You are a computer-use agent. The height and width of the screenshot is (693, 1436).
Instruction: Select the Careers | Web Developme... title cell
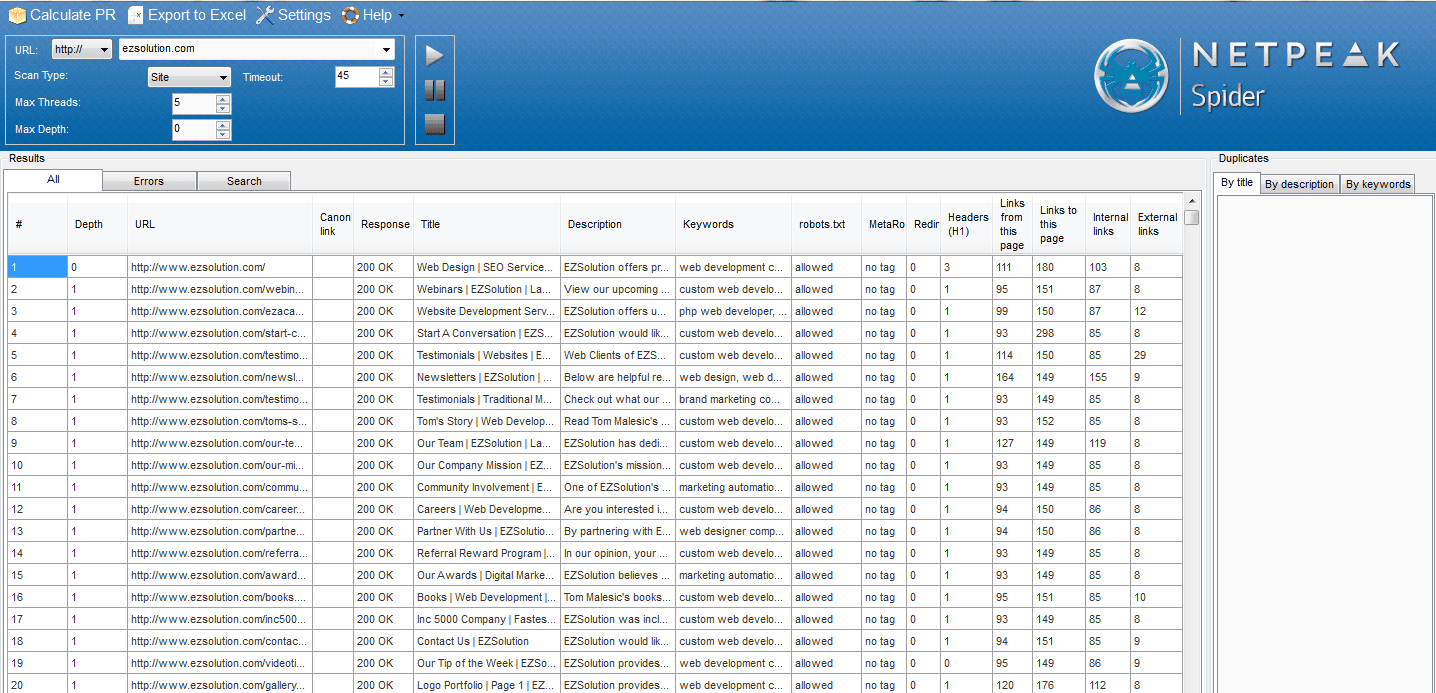pyautogui.click(x=487, y=509)
